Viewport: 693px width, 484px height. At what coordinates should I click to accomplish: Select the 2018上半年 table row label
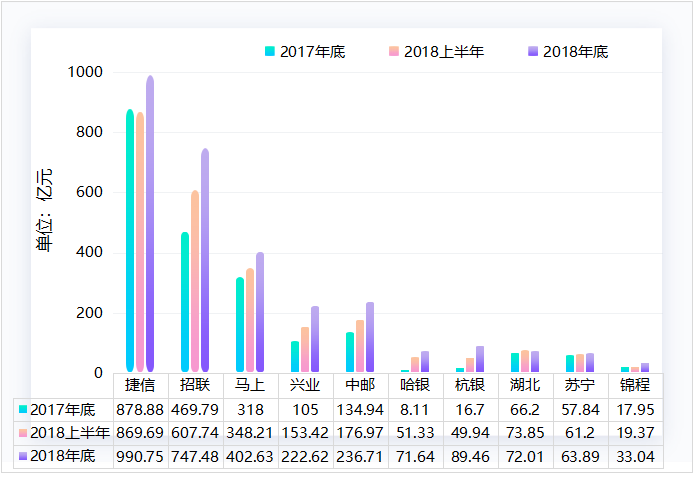pos(63,433)
